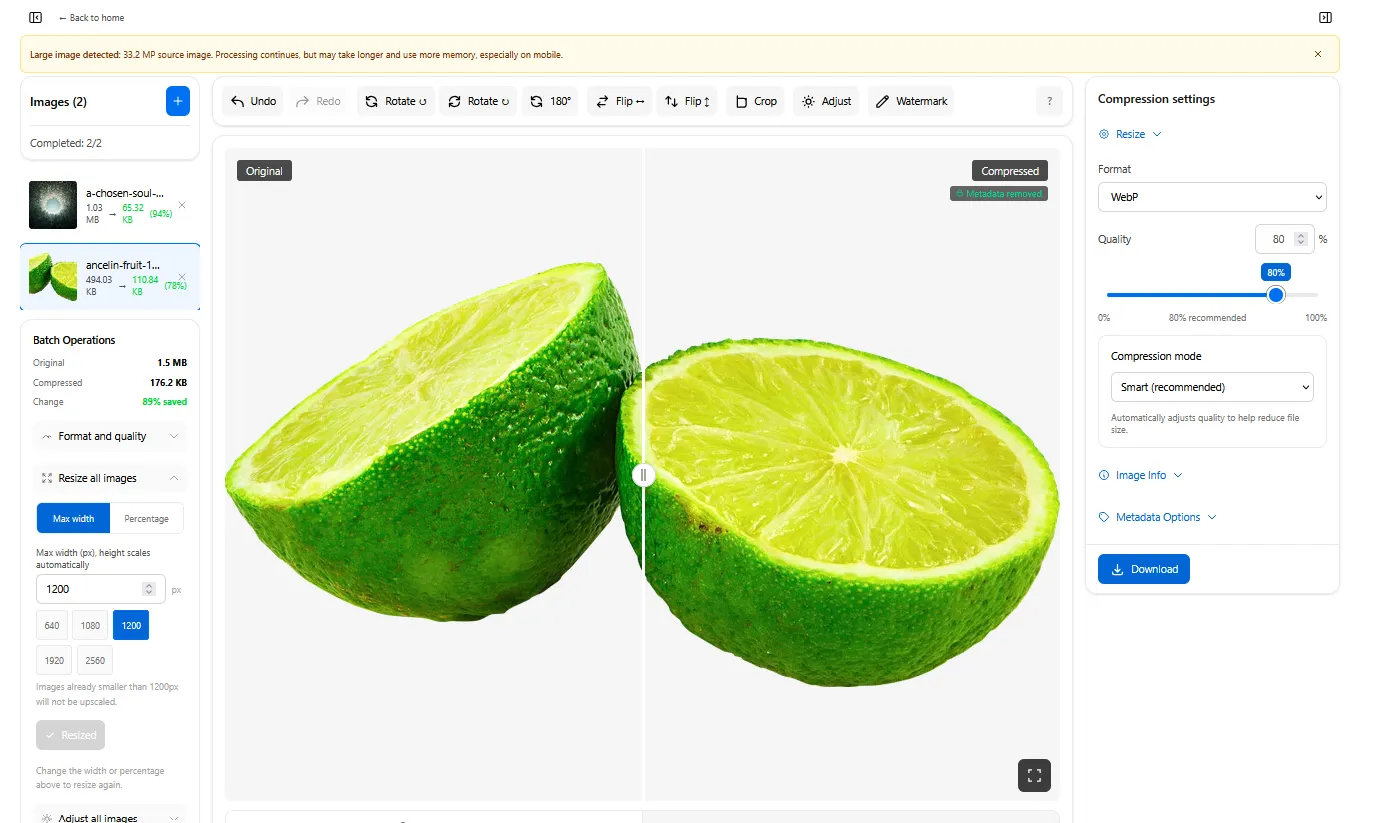The height and width of the screenshot is (823, 1399).
Task: Click the Original label badge
Action: [264, 171]
